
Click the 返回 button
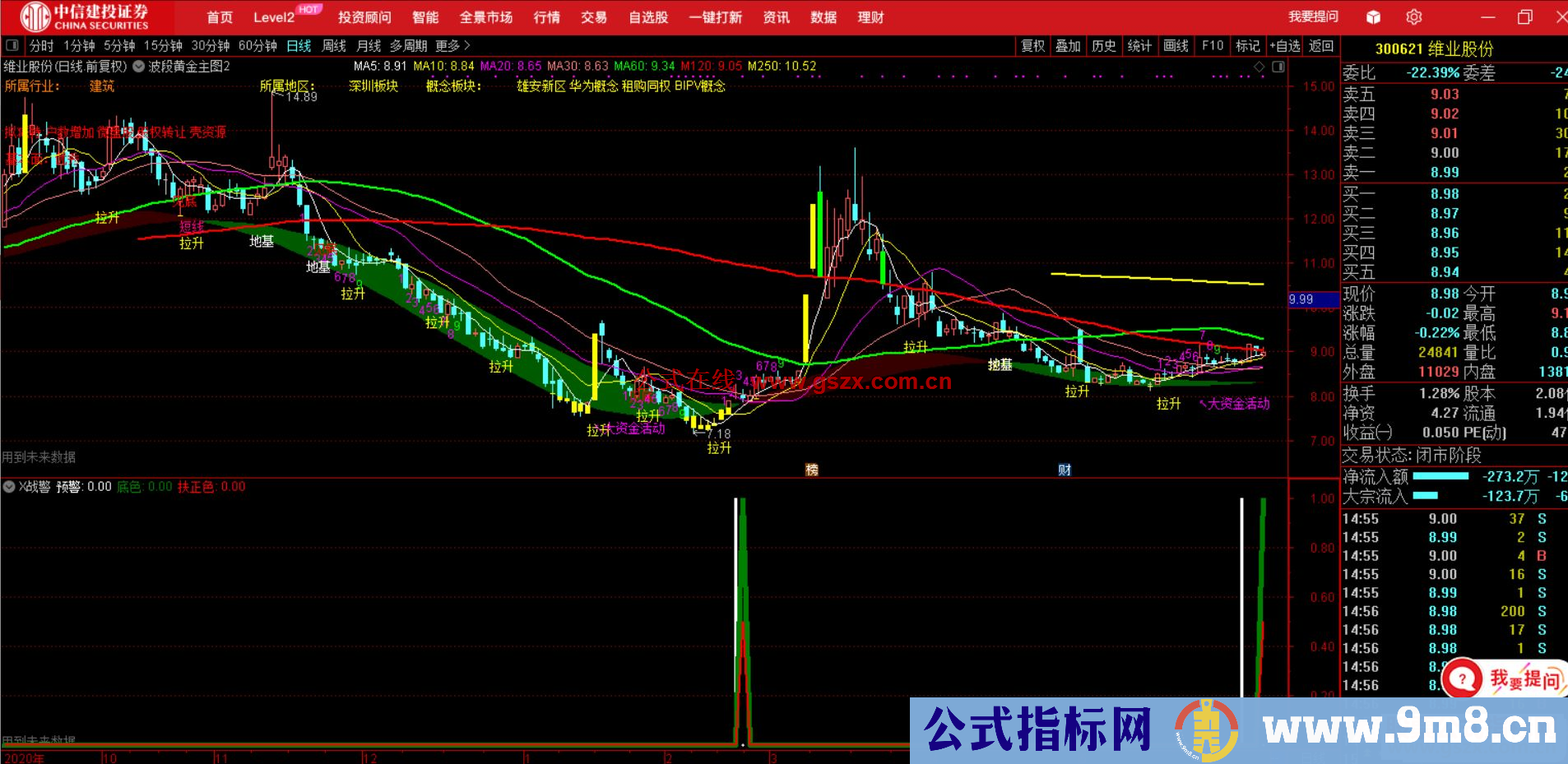point(1321,46)
